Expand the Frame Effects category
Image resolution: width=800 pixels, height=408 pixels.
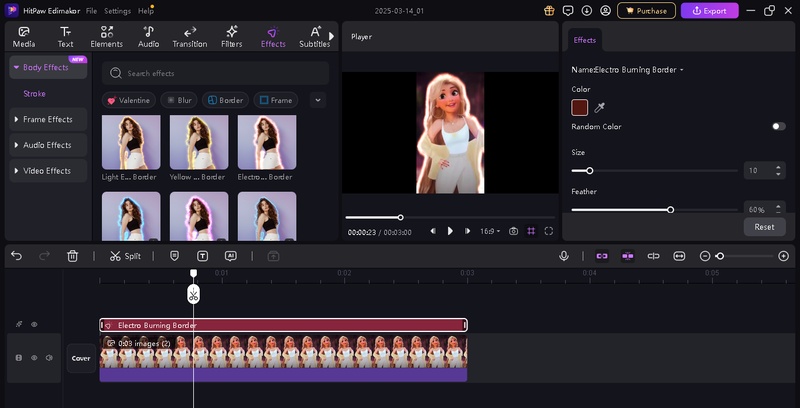[x=48, y=119]
